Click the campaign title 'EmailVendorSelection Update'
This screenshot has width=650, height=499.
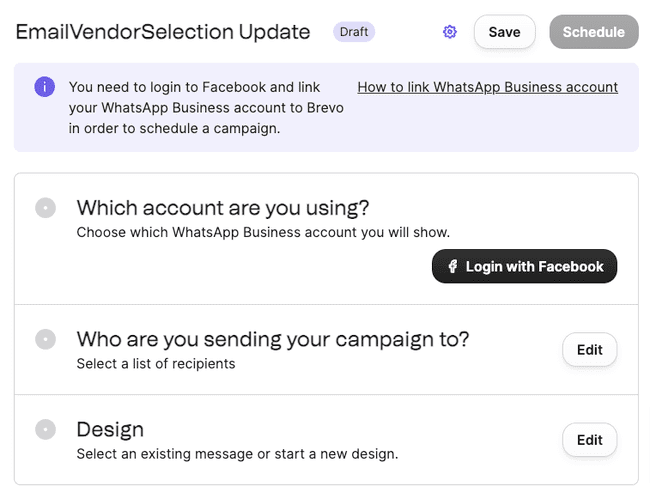click(163, 32)
